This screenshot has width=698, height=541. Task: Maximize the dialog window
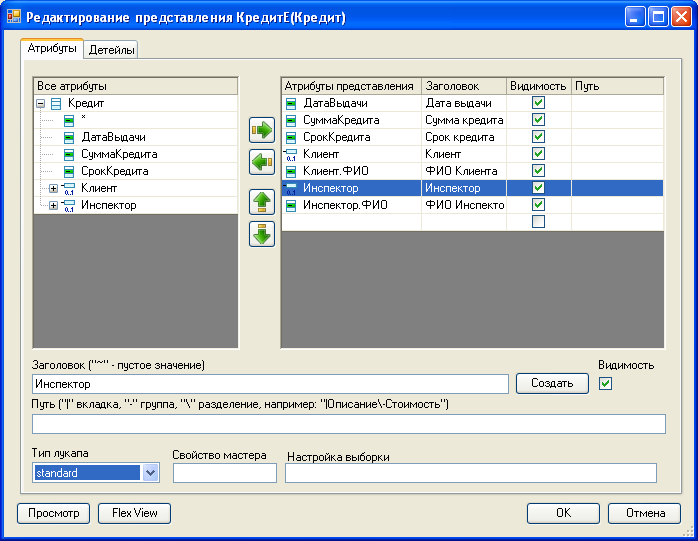pyautogui.click(x=658, y=17)
